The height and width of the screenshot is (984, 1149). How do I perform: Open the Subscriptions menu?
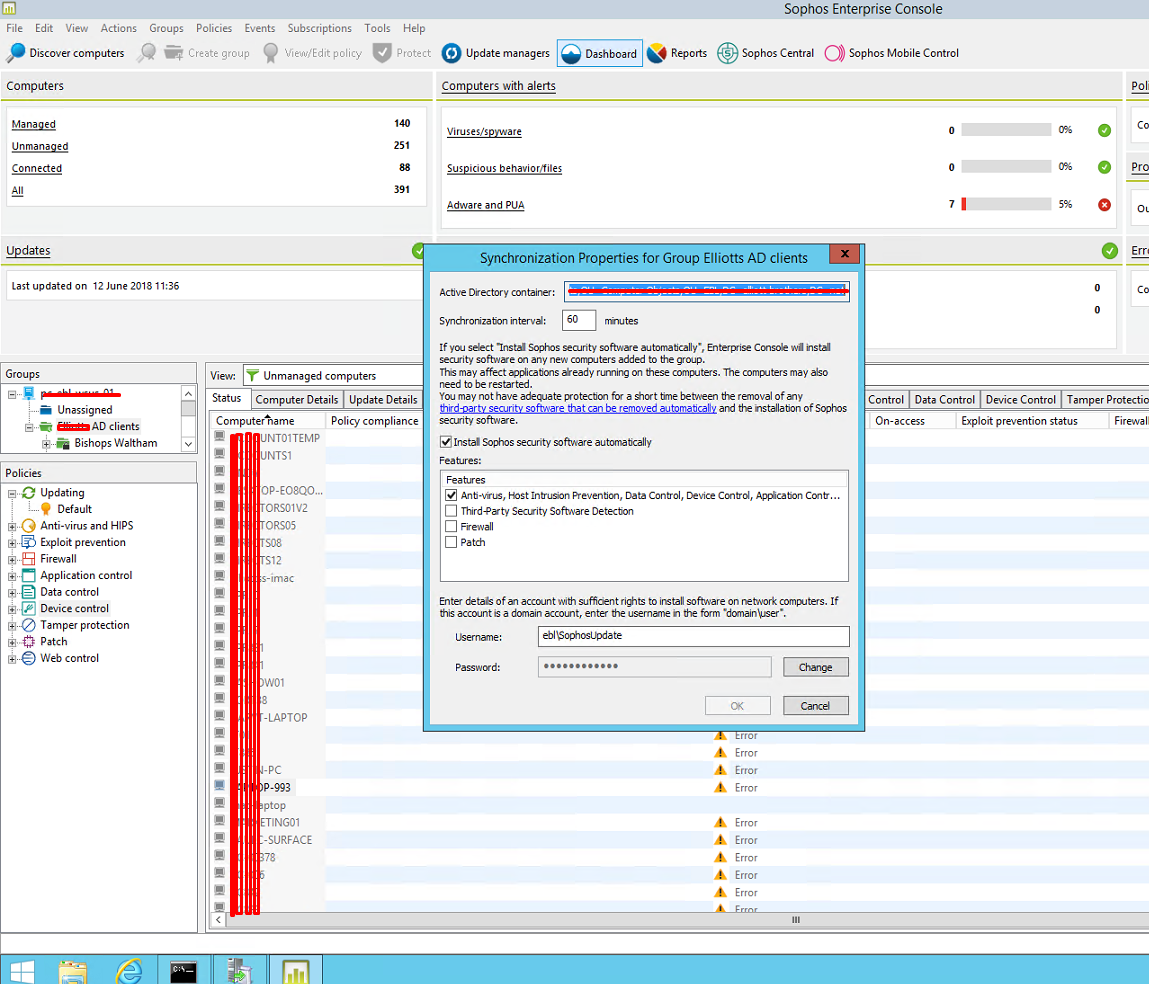coord(319,28)
